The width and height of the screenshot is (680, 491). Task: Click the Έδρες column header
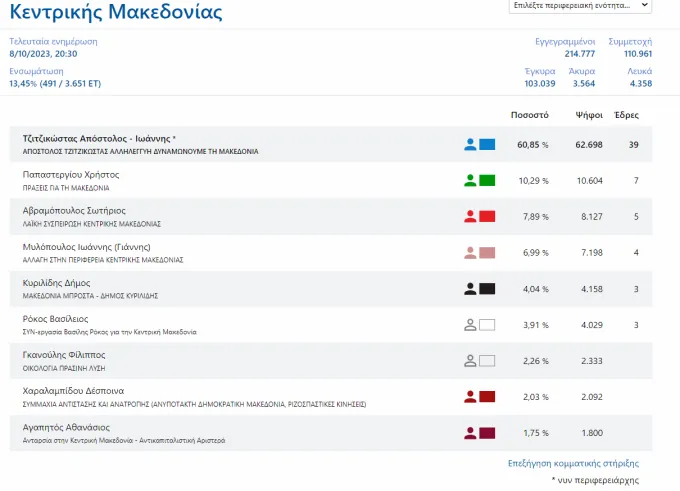[x=627, y=115]
